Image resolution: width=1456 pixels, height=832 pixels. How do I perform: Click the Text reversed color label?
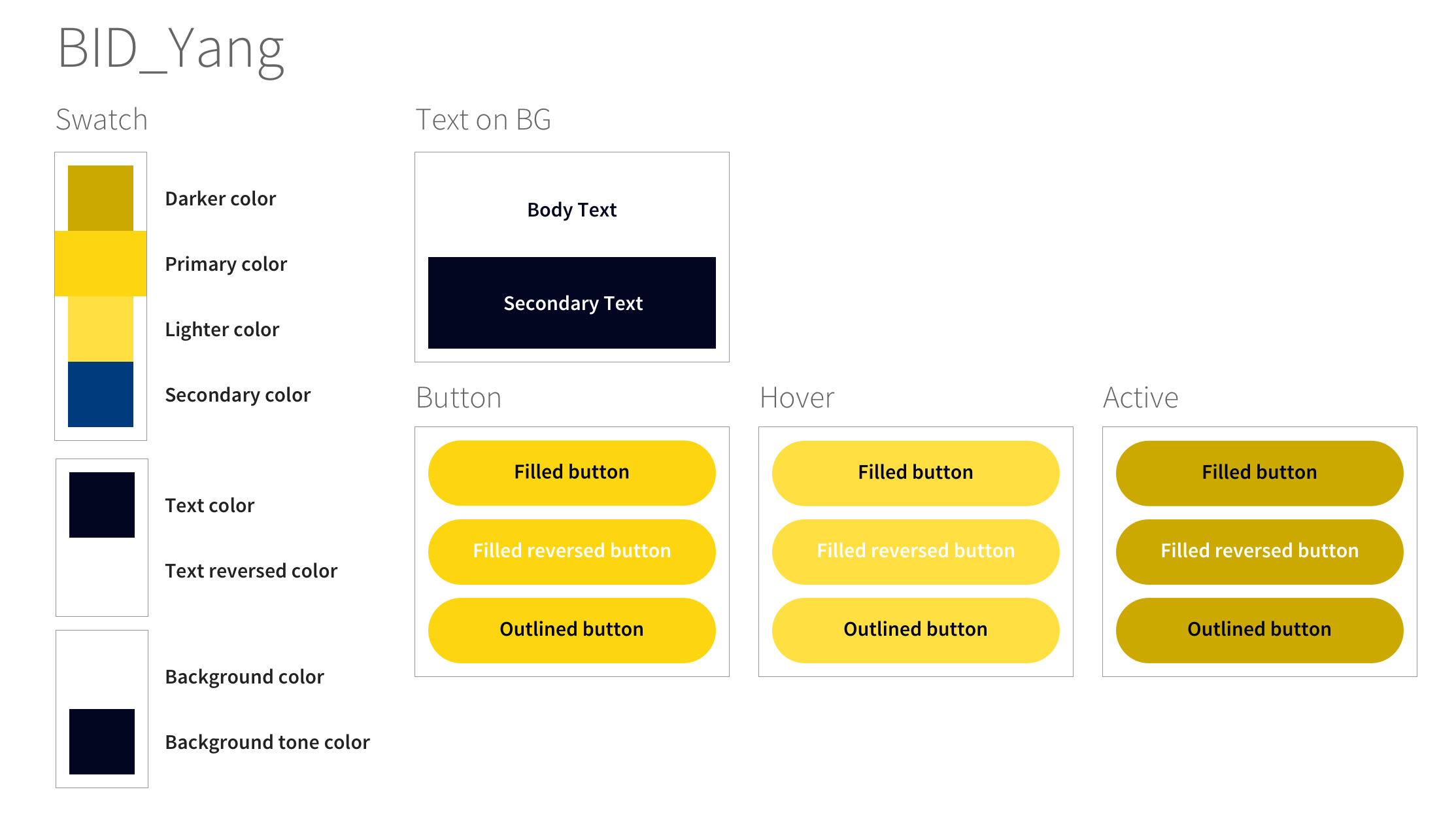point(251,571)
